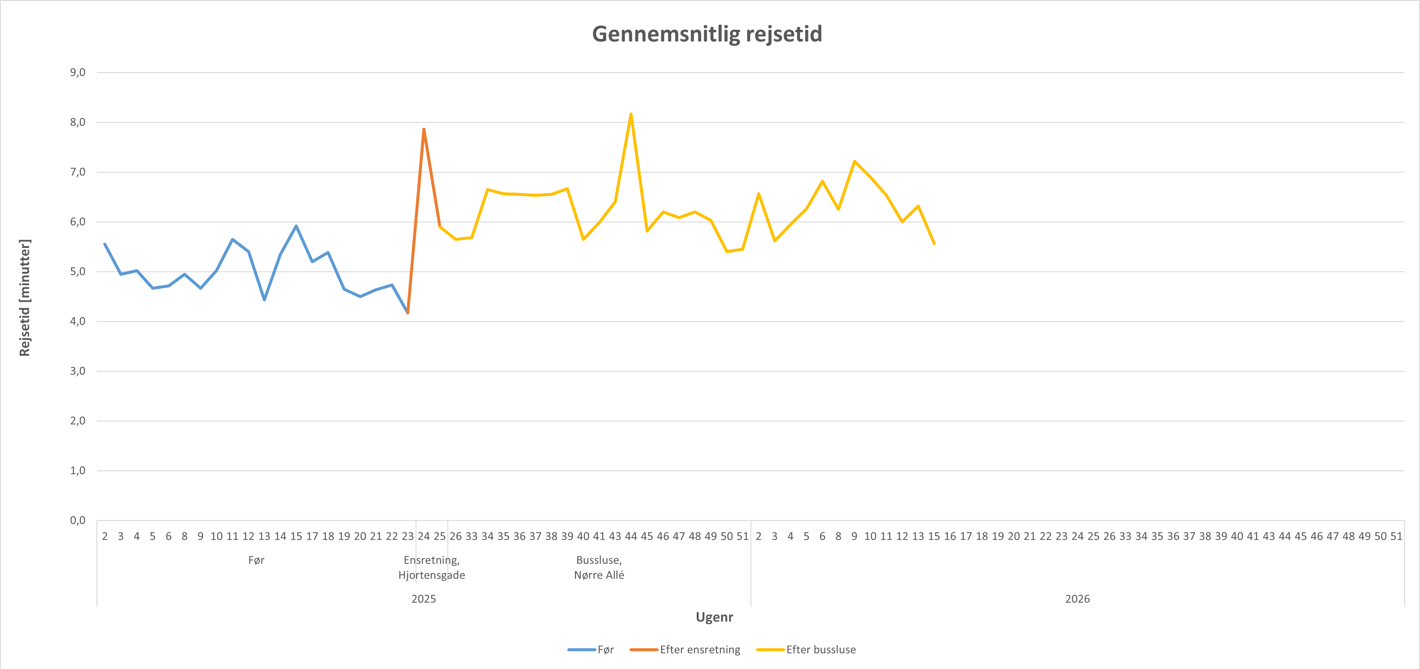Click the blue "Før" legend line swatch
The height and width of the screenshot is (669, 1420).
(581, 650)
